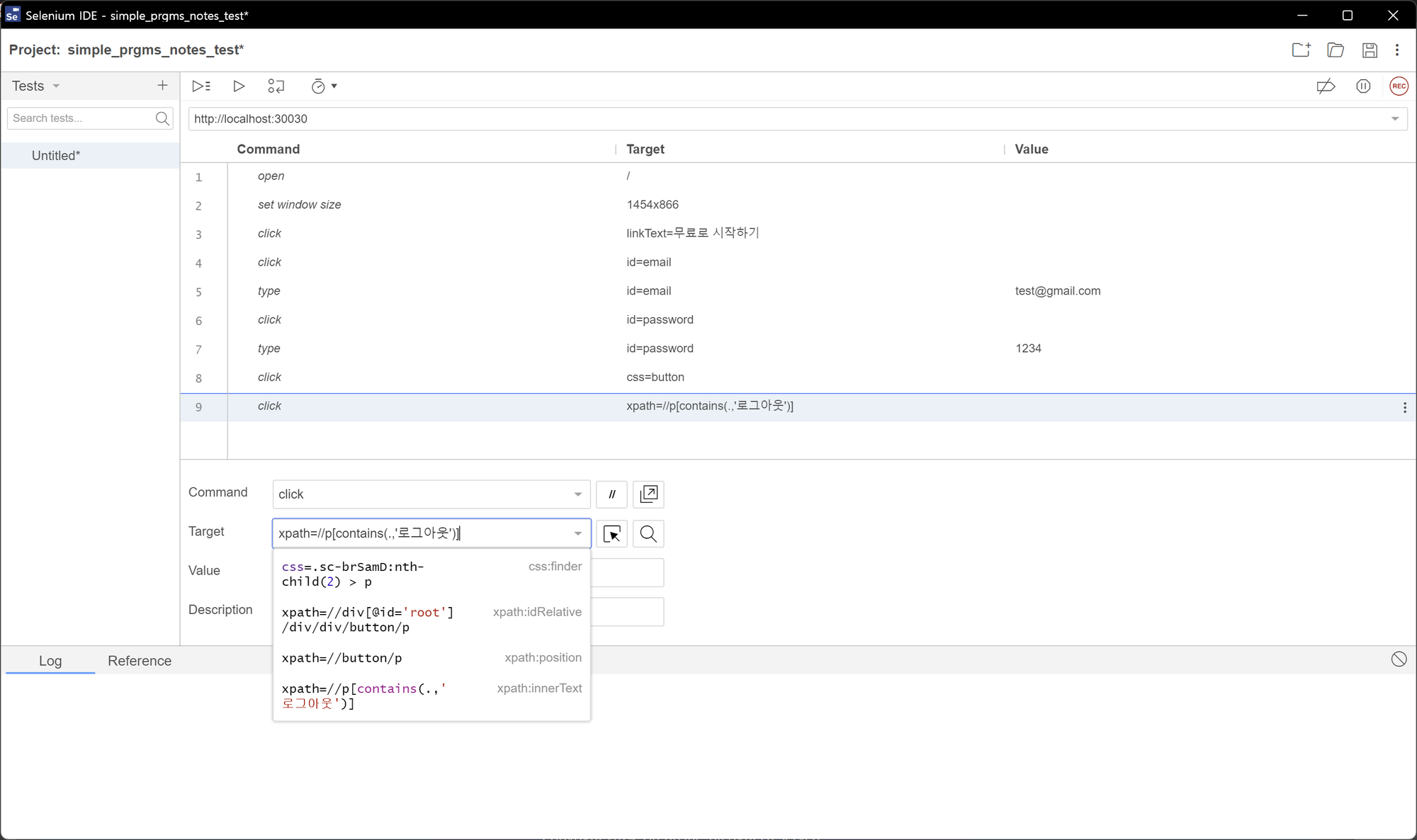
Task: Run the current test
Action: pyautogui.click(x=239, y=86)
